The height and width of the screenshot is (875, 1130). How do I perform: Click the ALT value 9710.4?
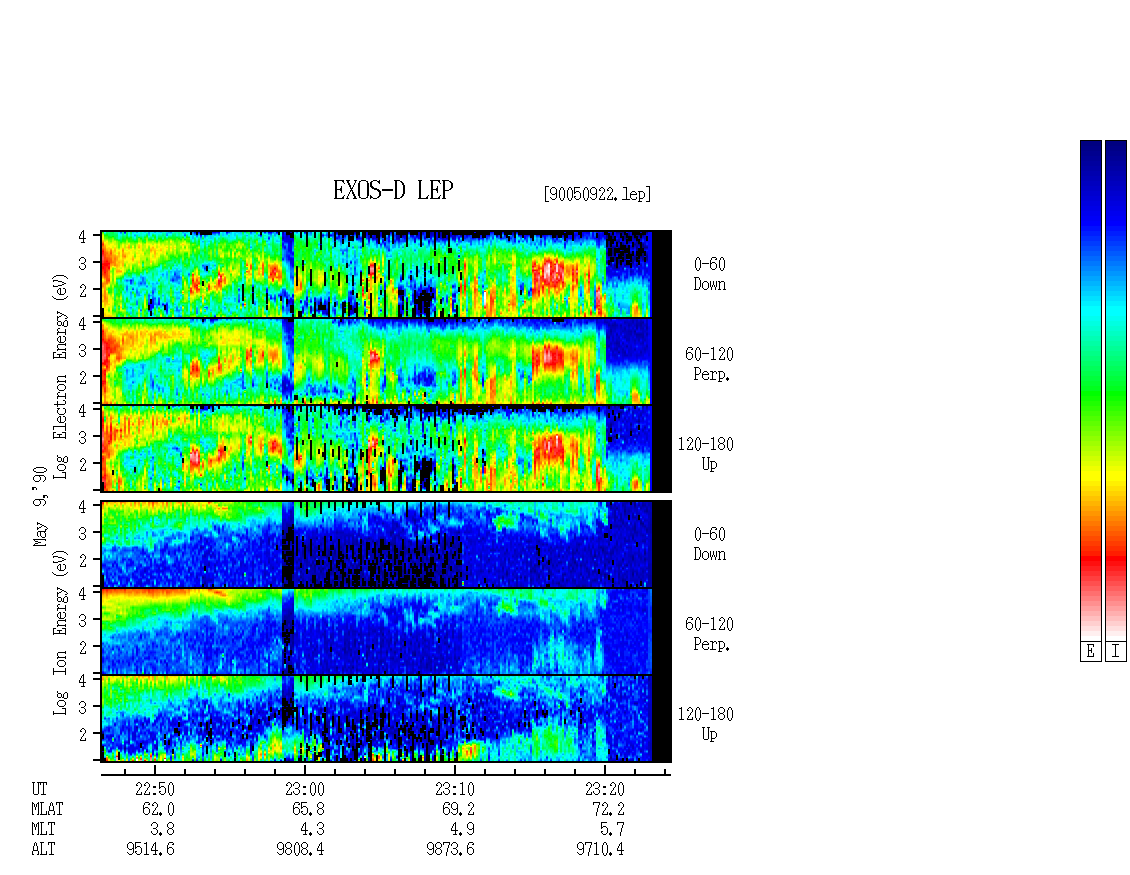coord(600,850)
